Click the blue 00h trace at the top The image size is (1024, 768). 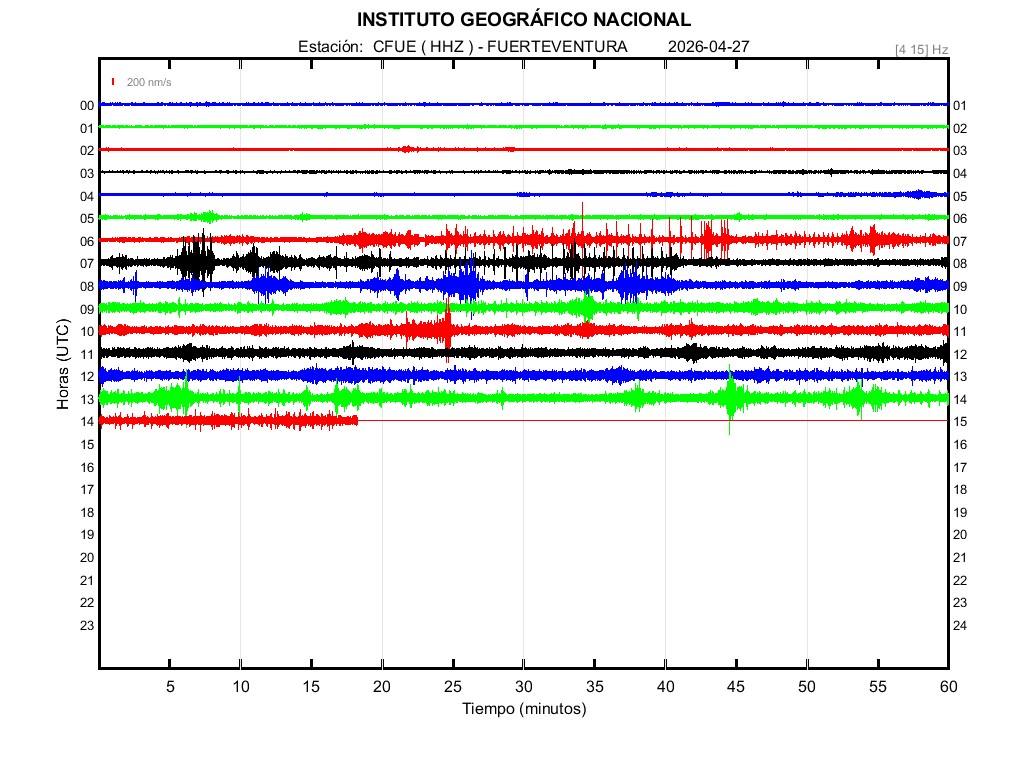click(500, 104)
